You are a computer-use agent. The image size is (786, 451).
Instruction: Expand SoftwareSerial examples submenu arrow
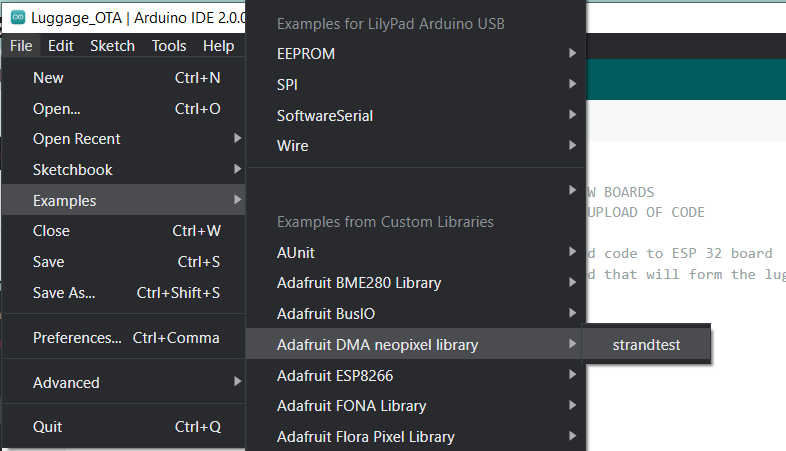click(572, 115)
